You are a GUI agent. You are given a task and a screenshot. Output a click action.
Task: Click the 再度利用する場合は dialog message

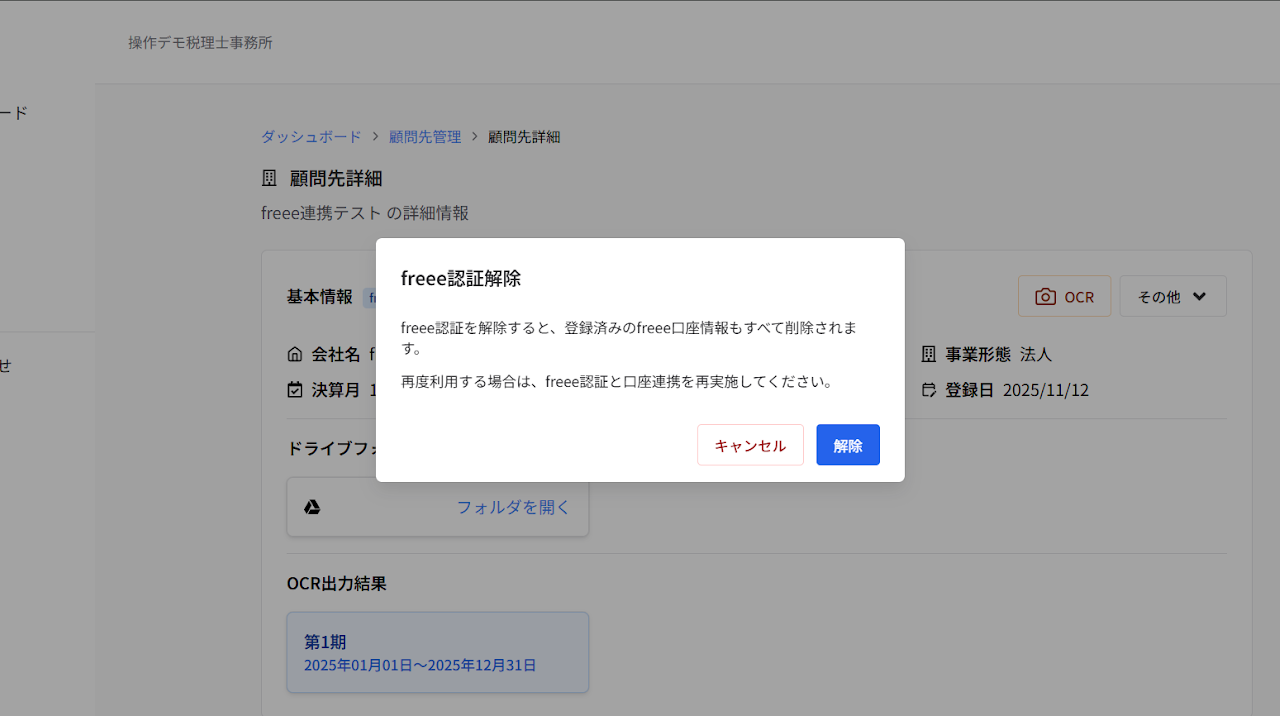(617, 381)
